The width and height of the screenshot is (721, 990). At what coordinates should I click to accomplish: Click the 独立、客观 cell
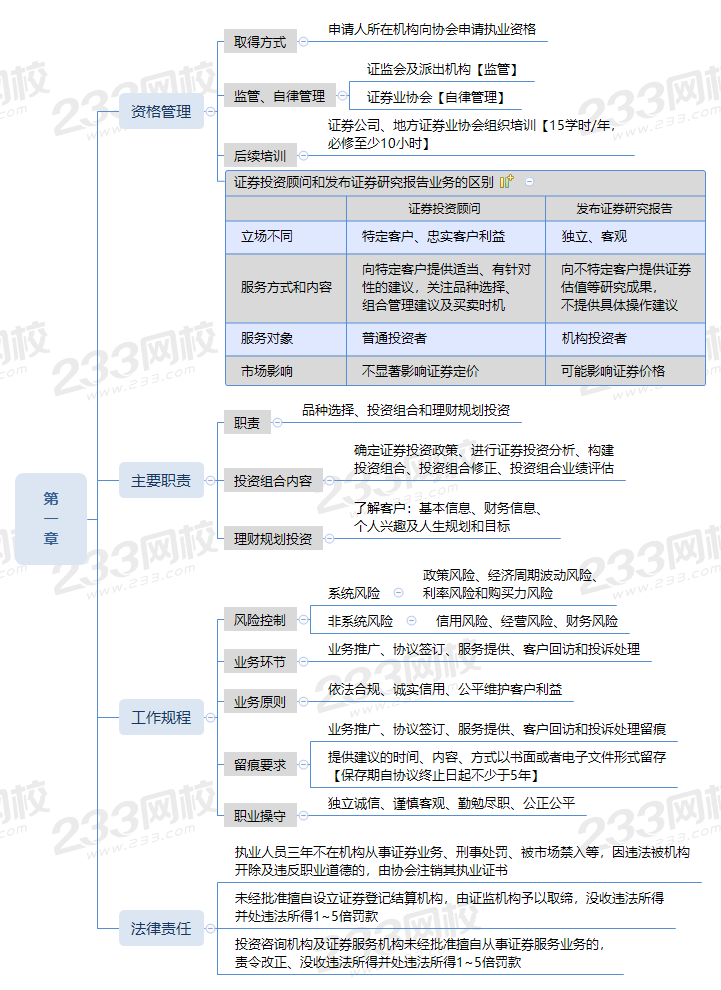pyautogui.click(x=625, y=237)
